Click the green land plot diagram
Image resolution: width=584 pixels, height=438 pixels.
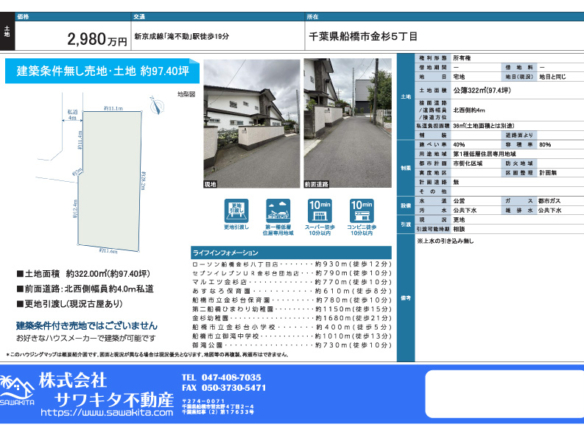[110, 181]
